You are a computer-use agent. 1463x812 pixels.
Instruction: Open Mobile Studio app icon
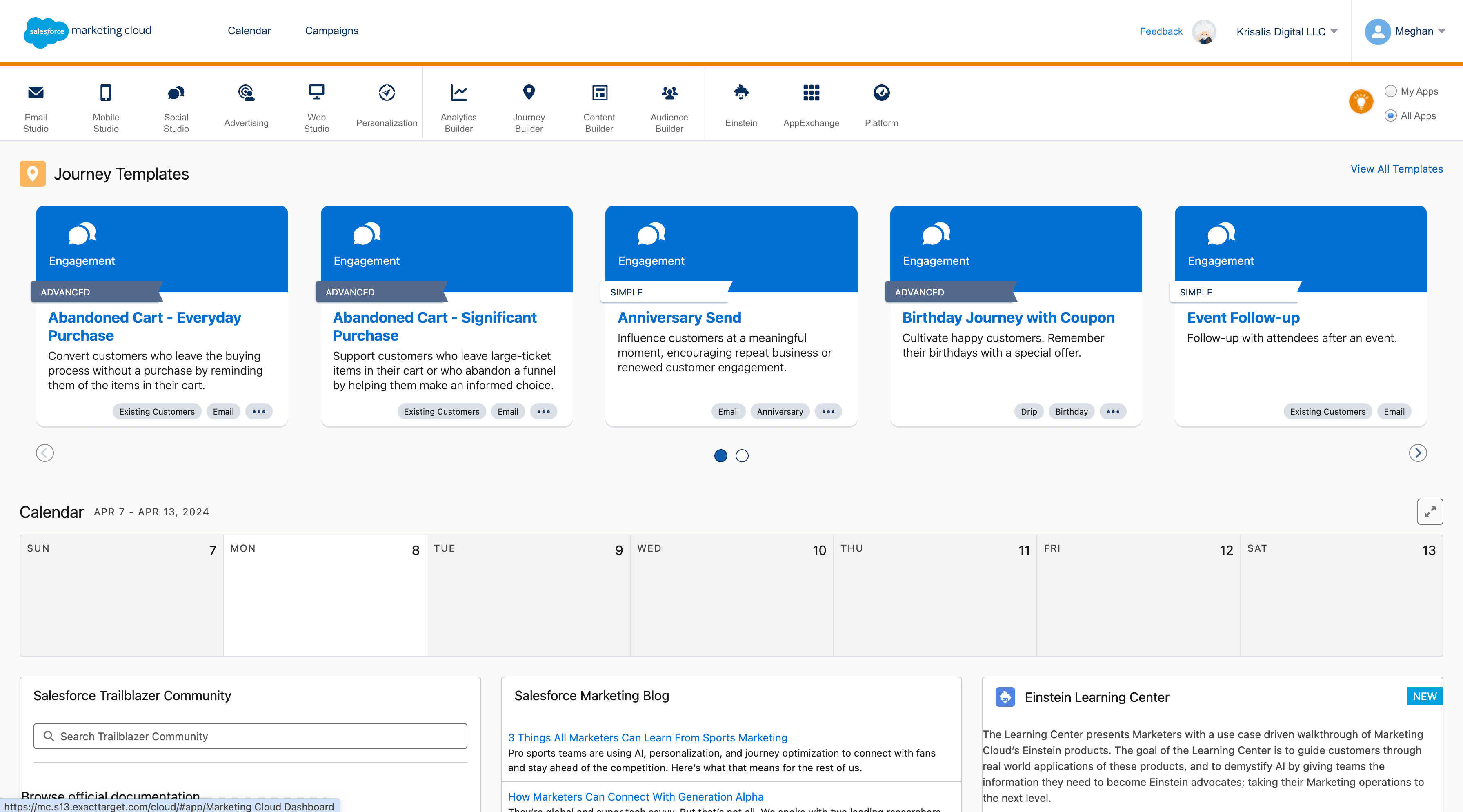pos(106,92)
